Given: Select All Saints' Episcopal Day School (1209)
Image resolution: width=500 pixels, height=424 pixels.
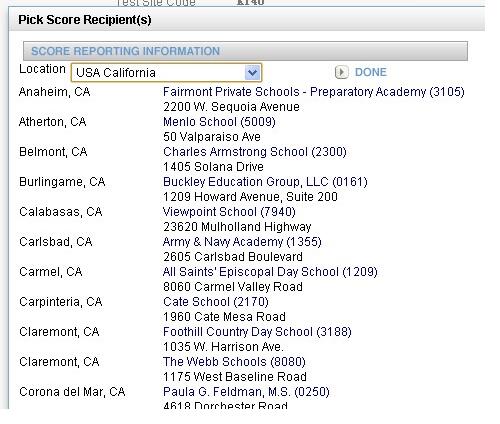Looking at the screenshot, I should (270, 272).
